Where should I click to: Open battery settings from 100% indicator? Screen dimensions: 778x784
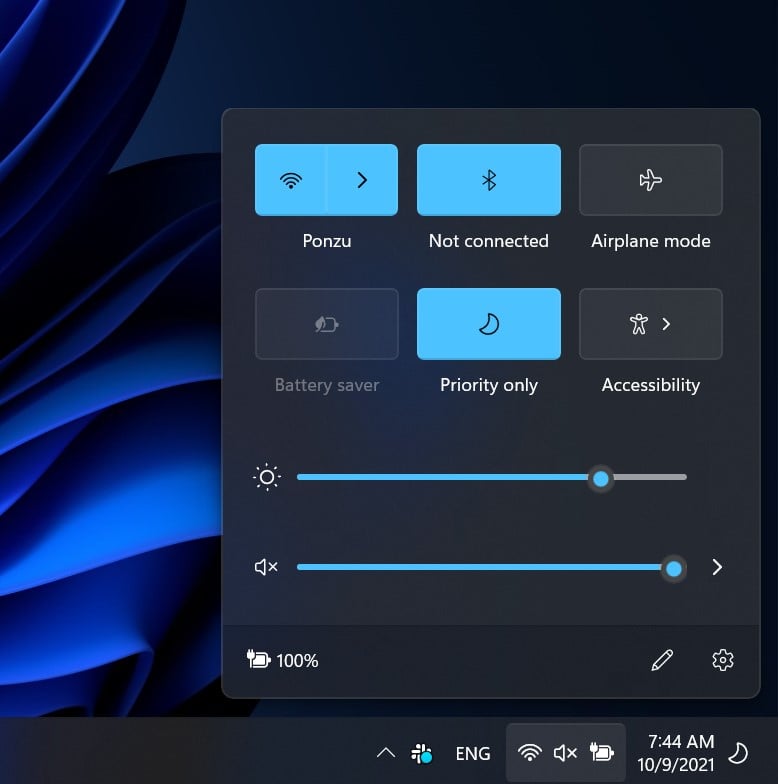tap(282, 660)
